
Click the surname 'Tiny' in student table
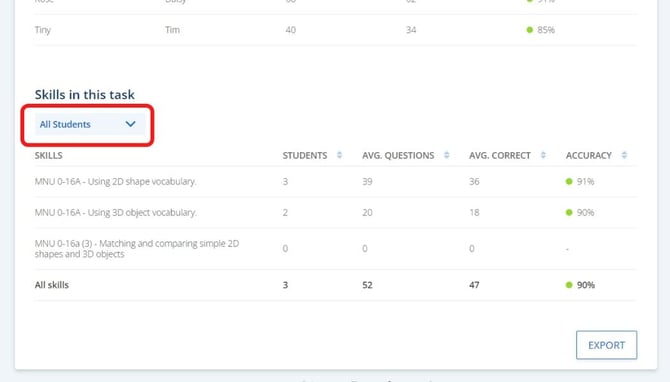point(43,30)
